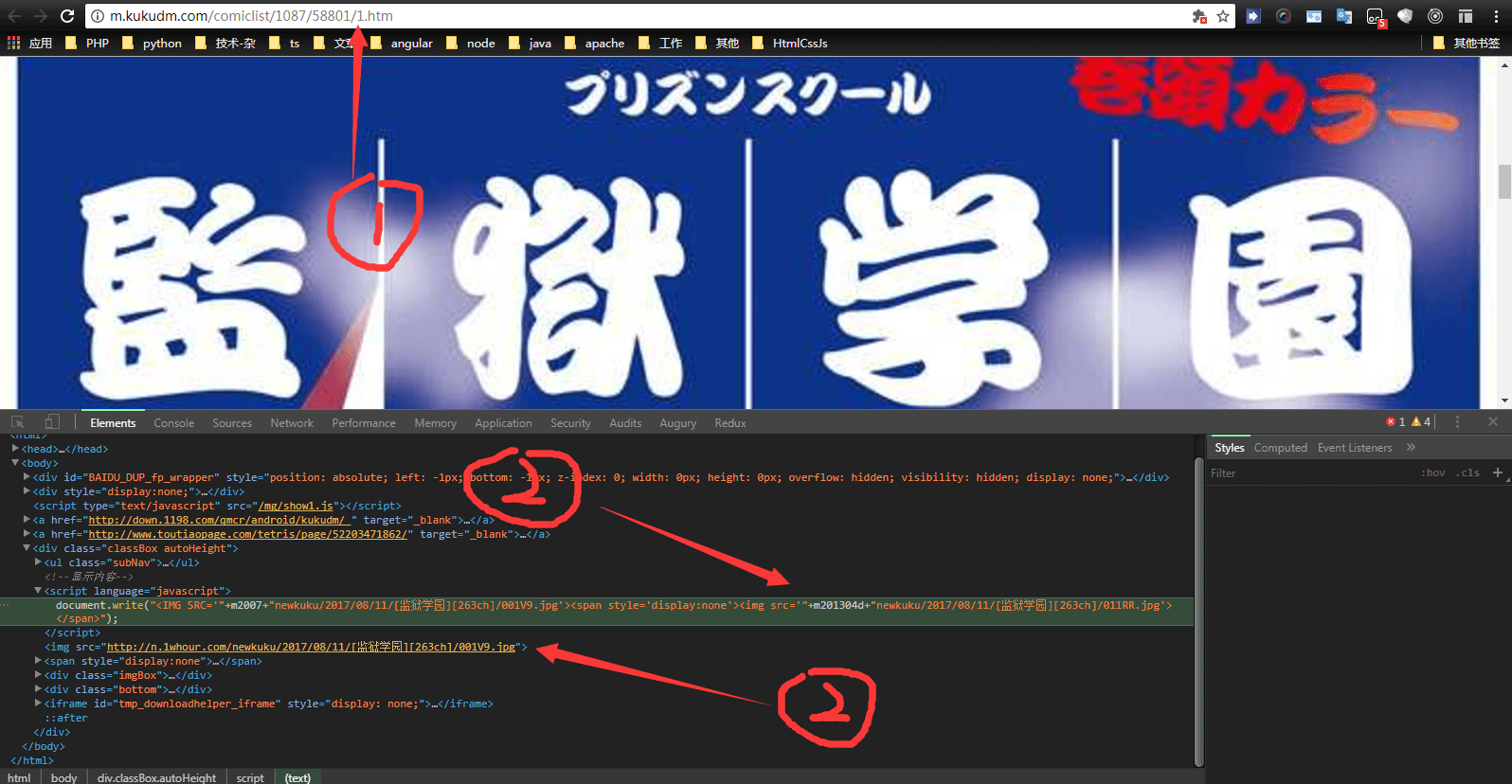Click the concentric circles extension icon
Screen dimensions: 1512x784
click(1435, 16)
